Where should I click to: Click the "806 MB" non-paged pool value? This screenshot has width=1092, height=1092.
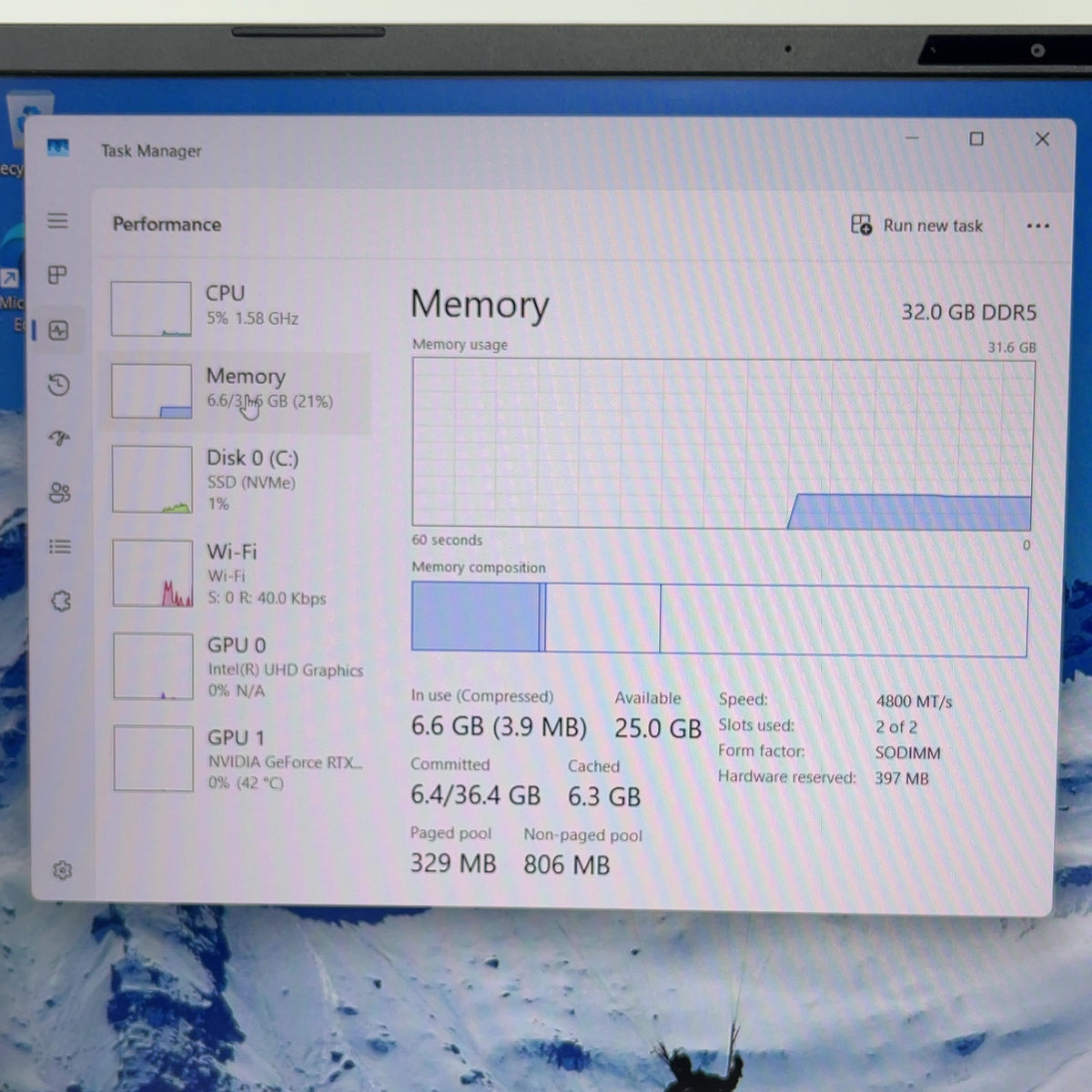(x=567, y=864)
